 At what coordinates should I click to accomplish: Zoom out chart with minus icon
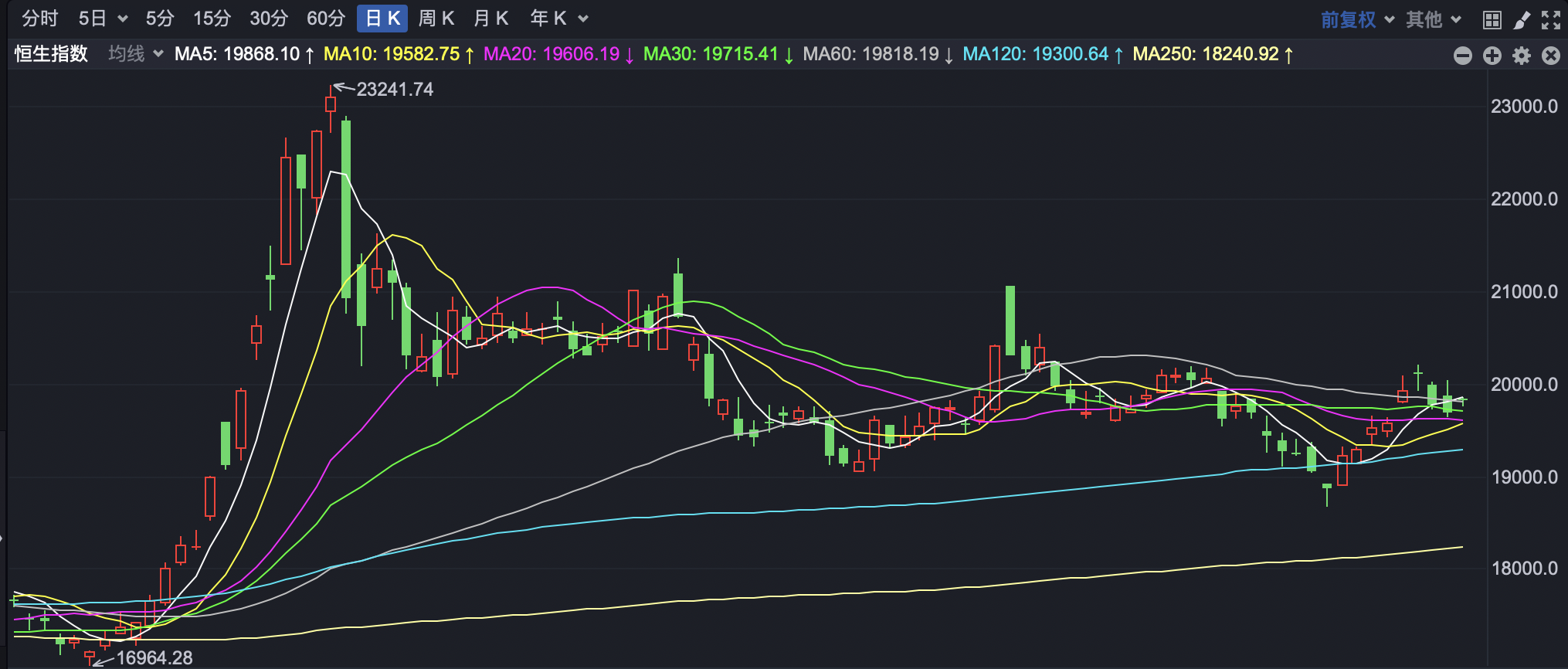pos(1462,56)
